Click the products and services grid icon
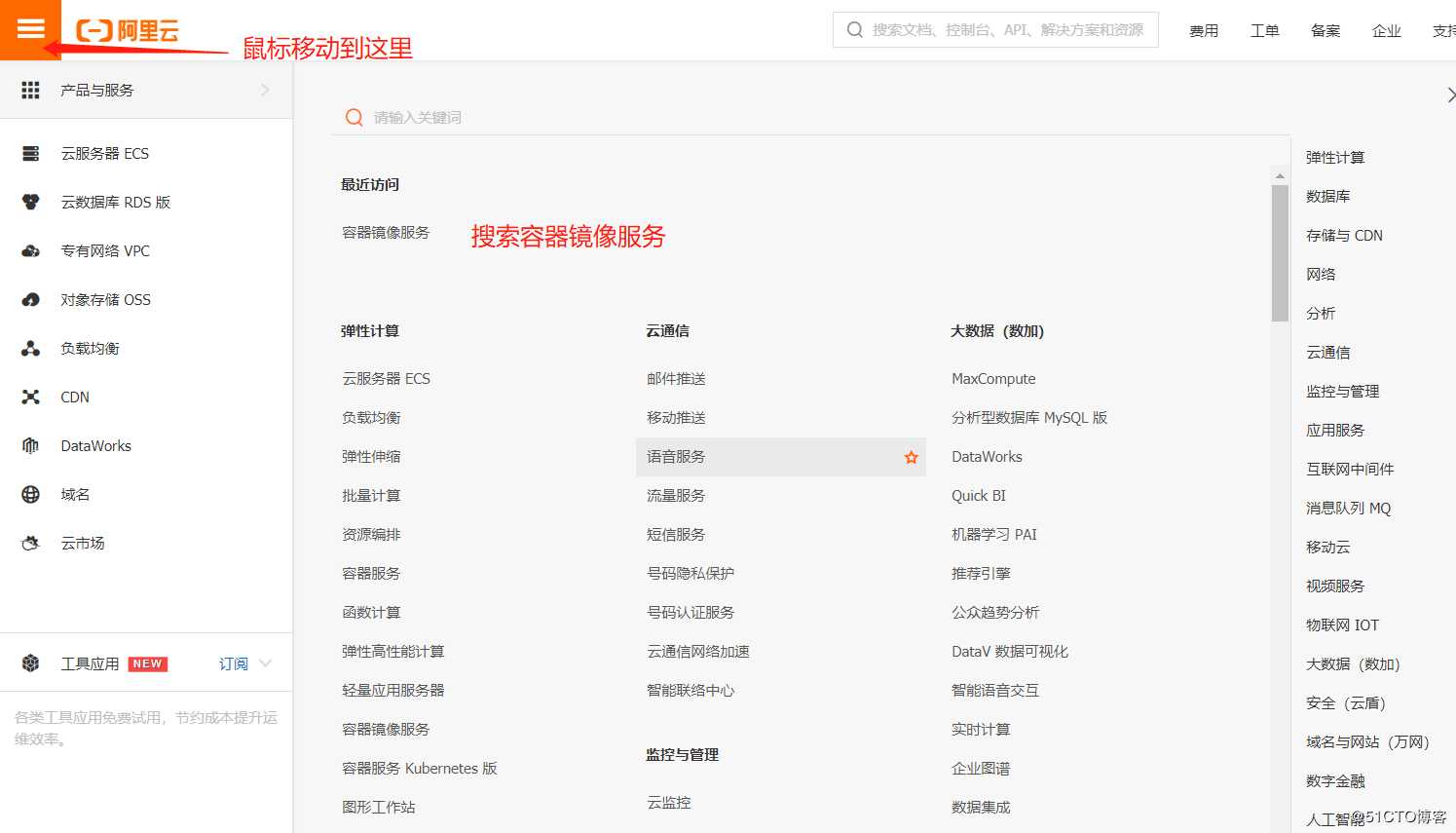Viewport: 1456px width, 833px height. [31, 90]
